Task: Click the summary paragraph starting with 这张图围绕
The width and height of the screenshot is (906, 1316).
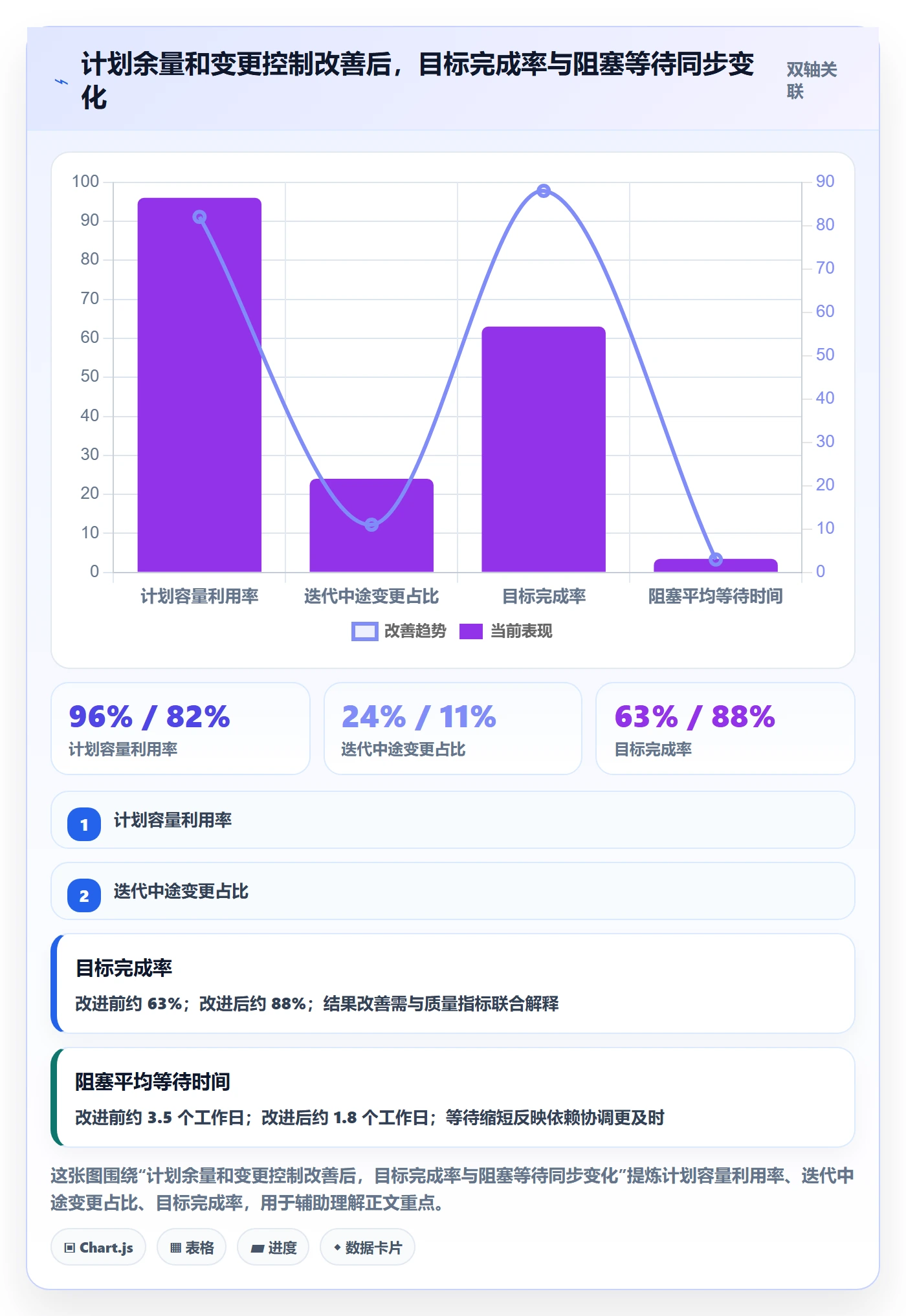Action: (452, 1189)
